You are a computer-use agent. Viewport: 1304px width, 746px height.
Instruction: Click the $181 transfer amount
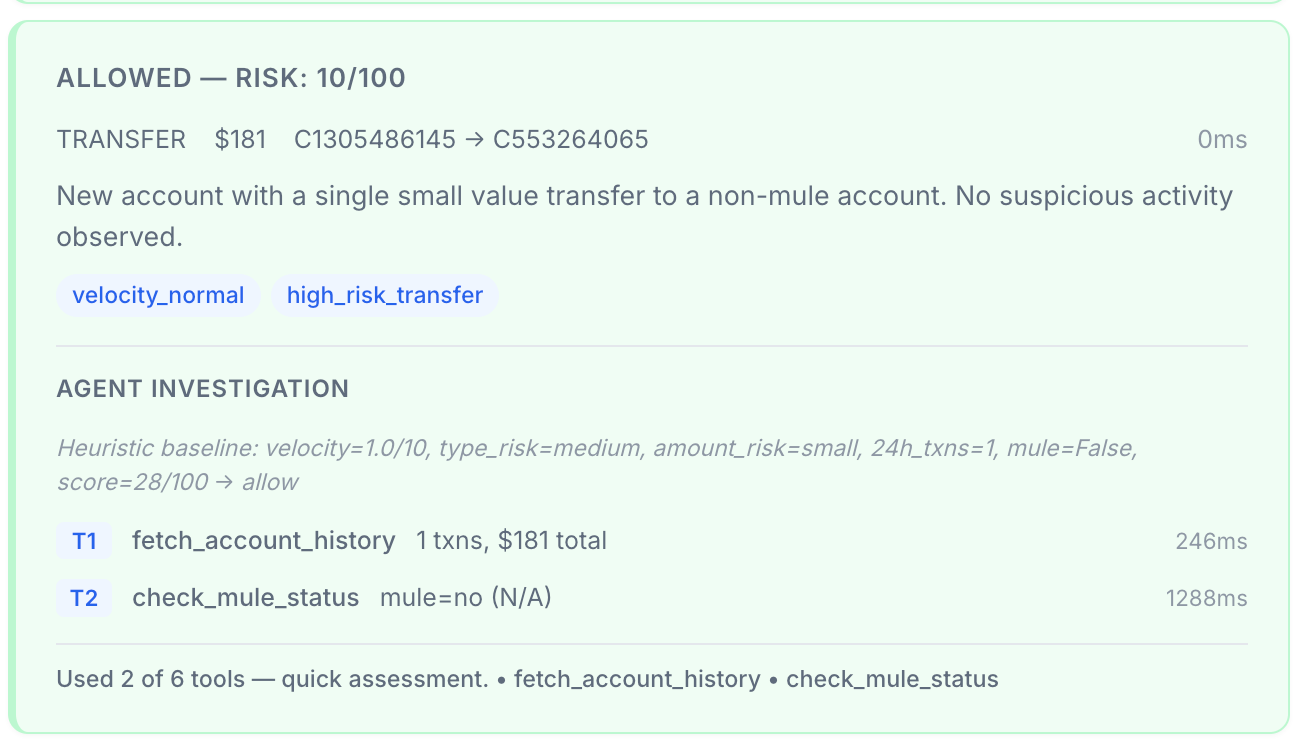pos(240,139)
